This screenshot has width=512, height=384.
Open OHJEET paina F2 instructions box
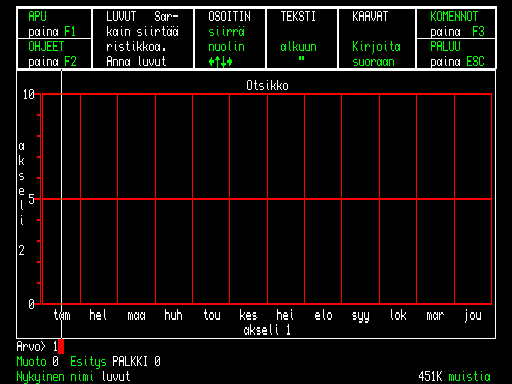click(x=54, y=54)
